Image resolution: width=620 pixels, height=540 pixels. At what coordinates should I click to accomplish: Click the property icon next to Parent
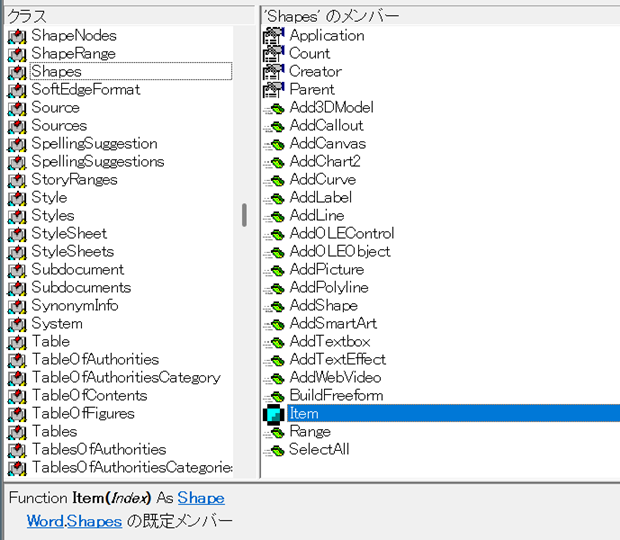coord(274,90)
